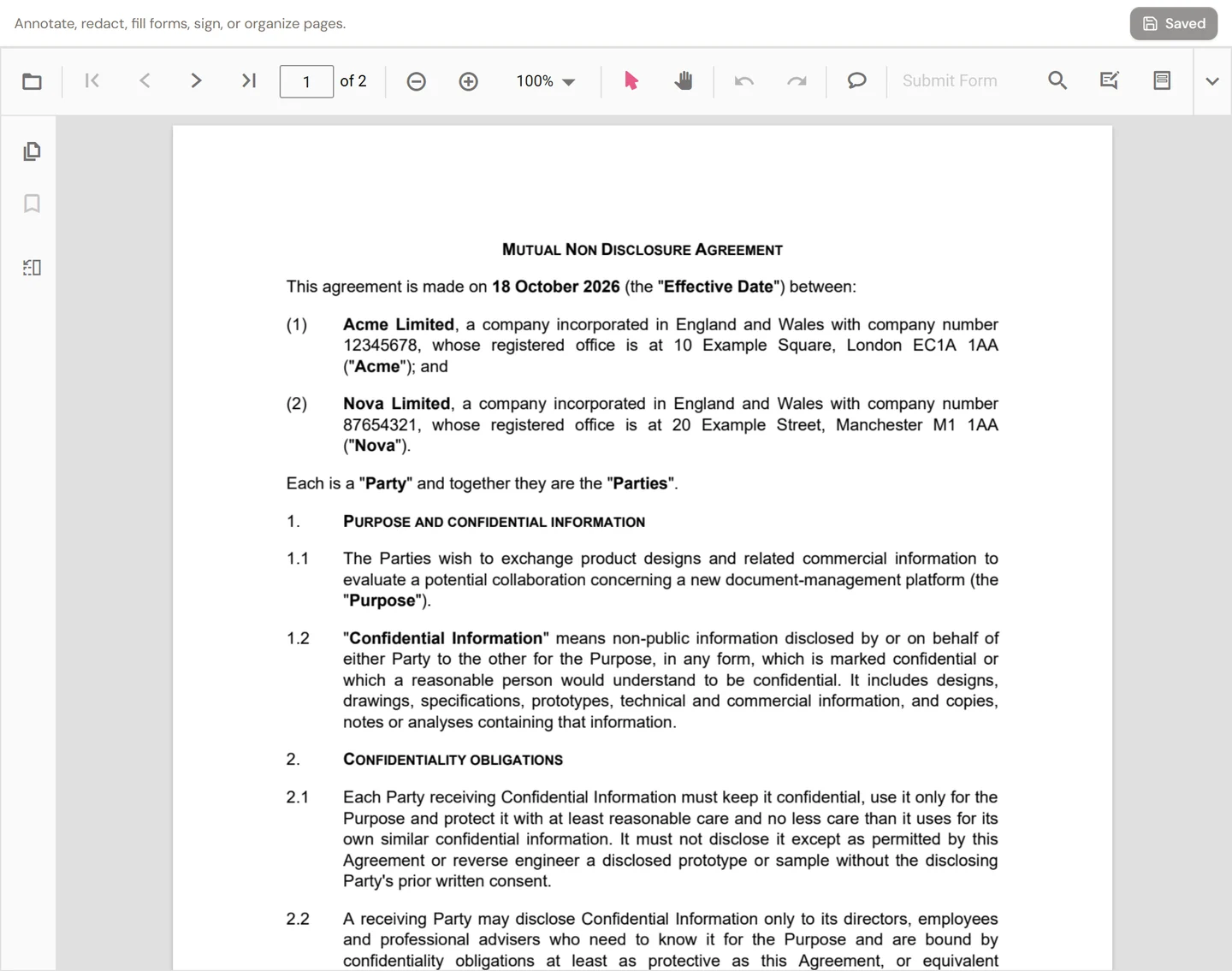1232x971 pixels.
Task: Zoom out with the minus icon
Action: pos(417,81)
